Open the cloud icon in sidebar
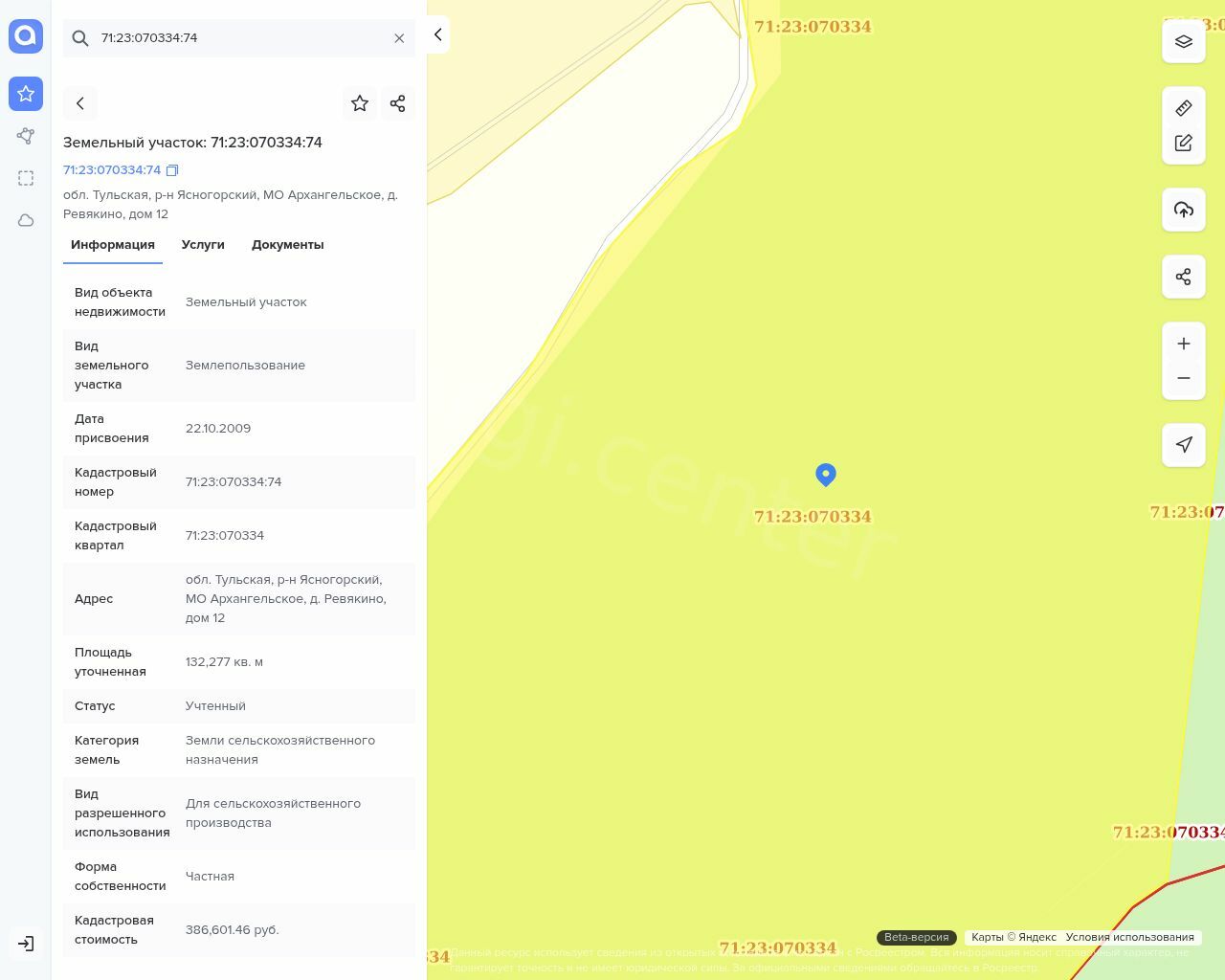 [x=26, y=220]
